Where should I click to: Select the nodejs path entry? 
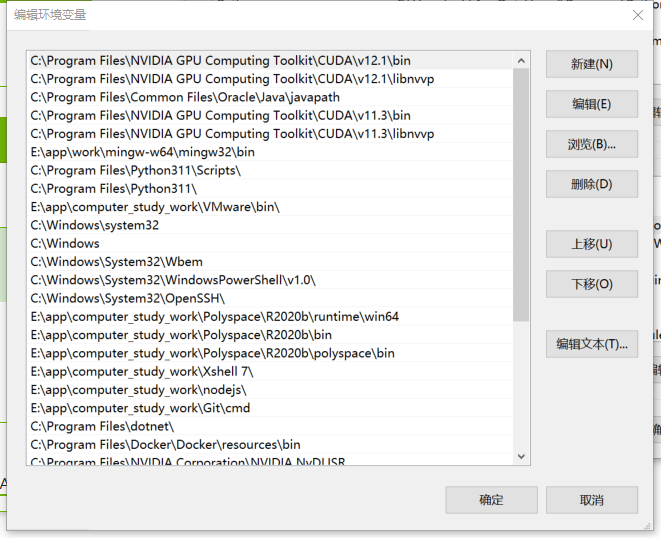point(138,390)
